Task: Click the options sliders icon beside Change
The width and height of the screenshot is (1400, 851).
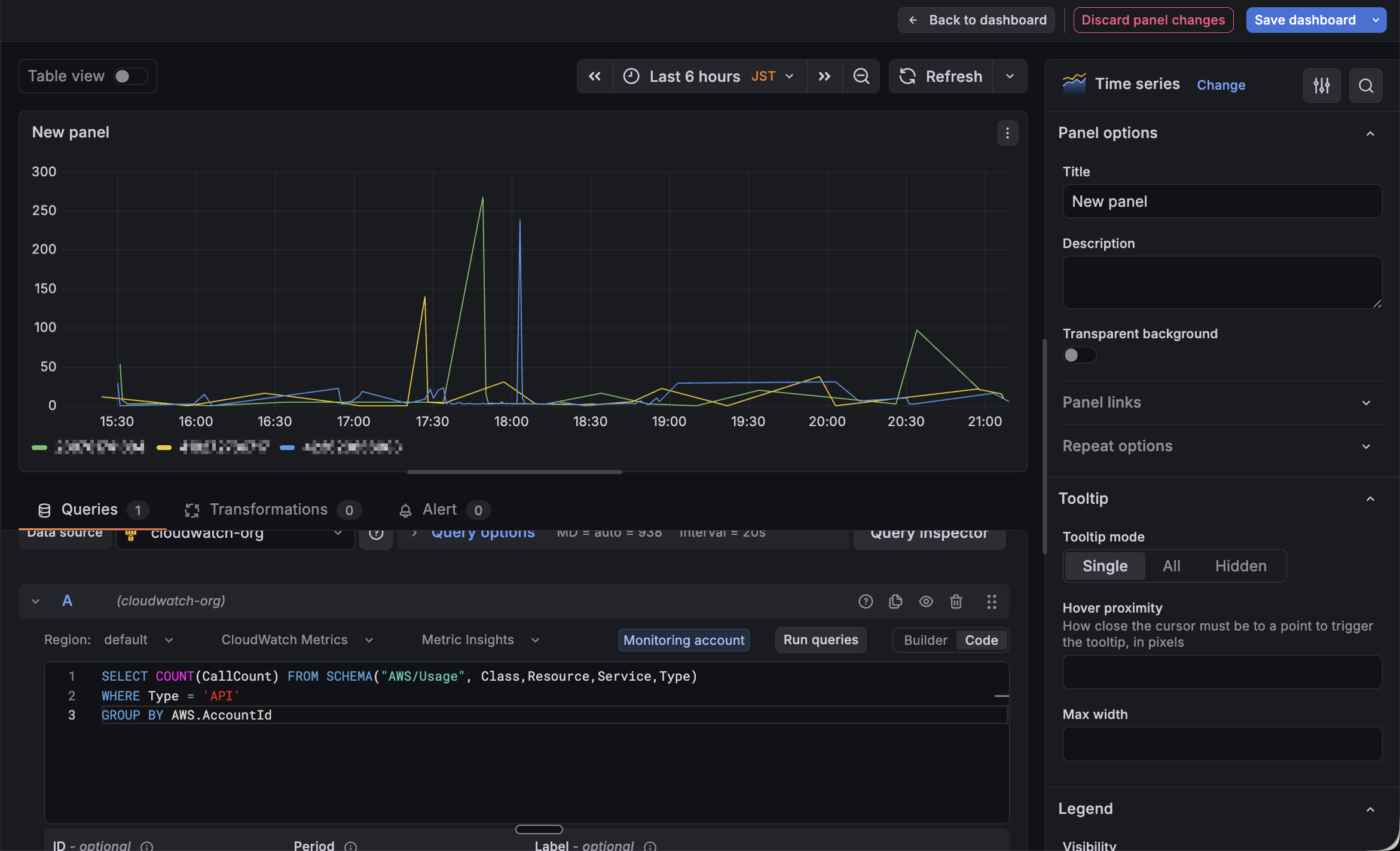Action: click(1321, 85)
